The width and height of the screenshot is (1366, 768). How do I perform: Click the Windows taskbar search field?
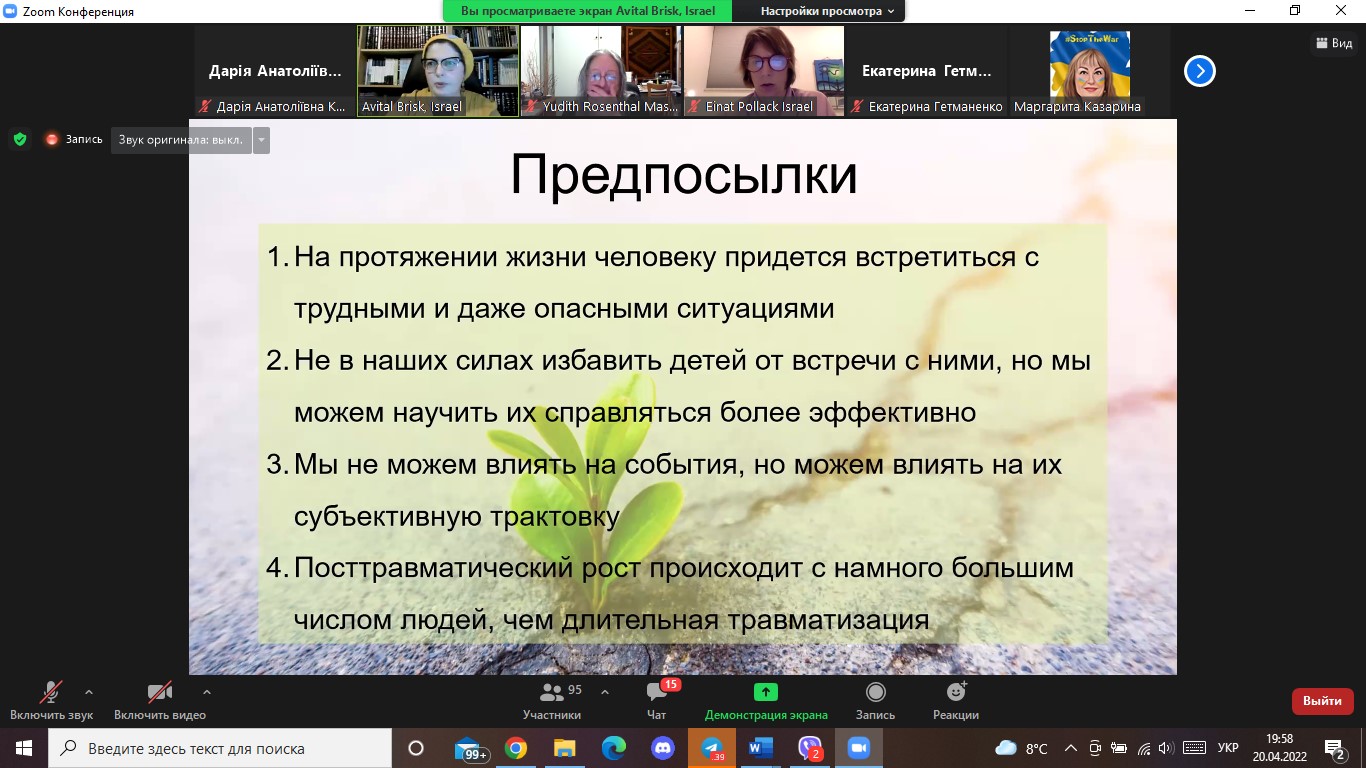pos(220,748)
